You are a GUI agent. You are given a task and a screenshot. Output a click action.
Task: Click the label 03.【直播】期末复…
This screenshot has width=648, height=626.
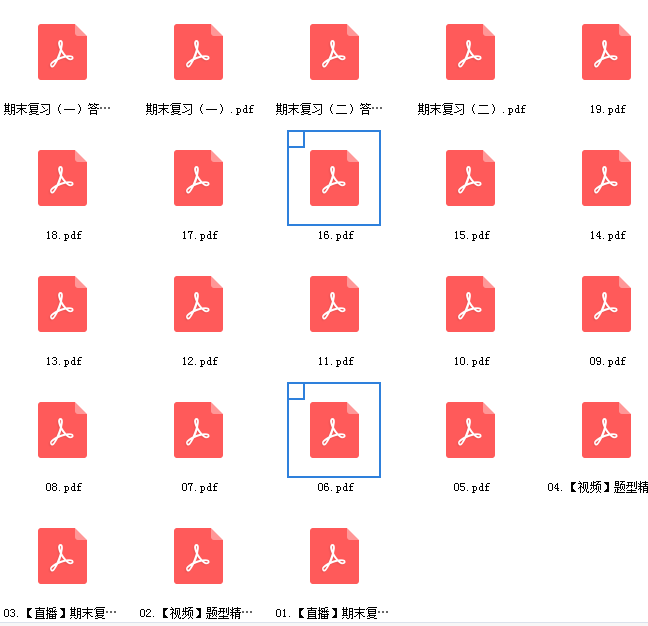tap(60, 613)
